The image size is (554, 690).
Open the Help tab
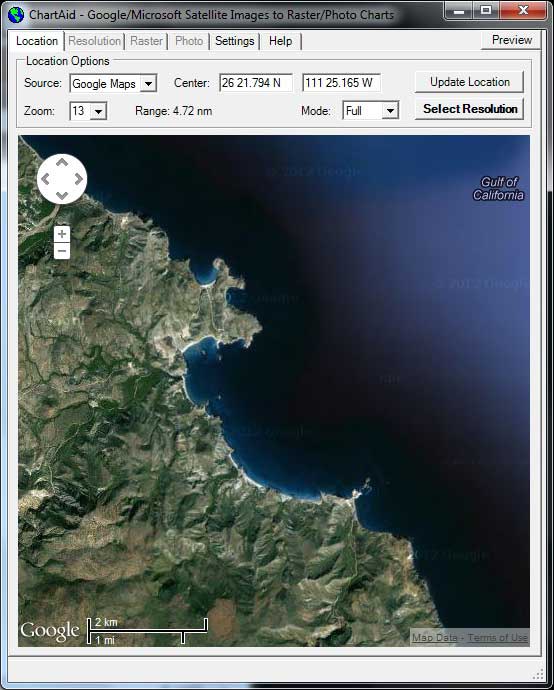pyautogui.click(x=280, y=41)
